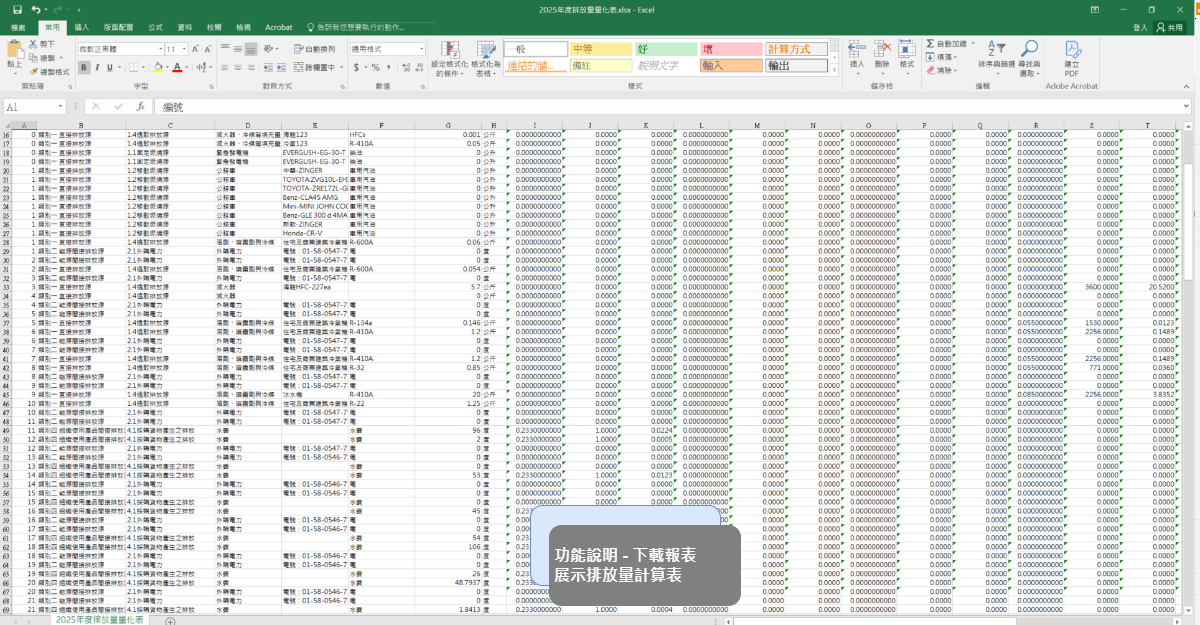
Task: Click the Save icon in quick access toolbar
Action: click(17, 9)
